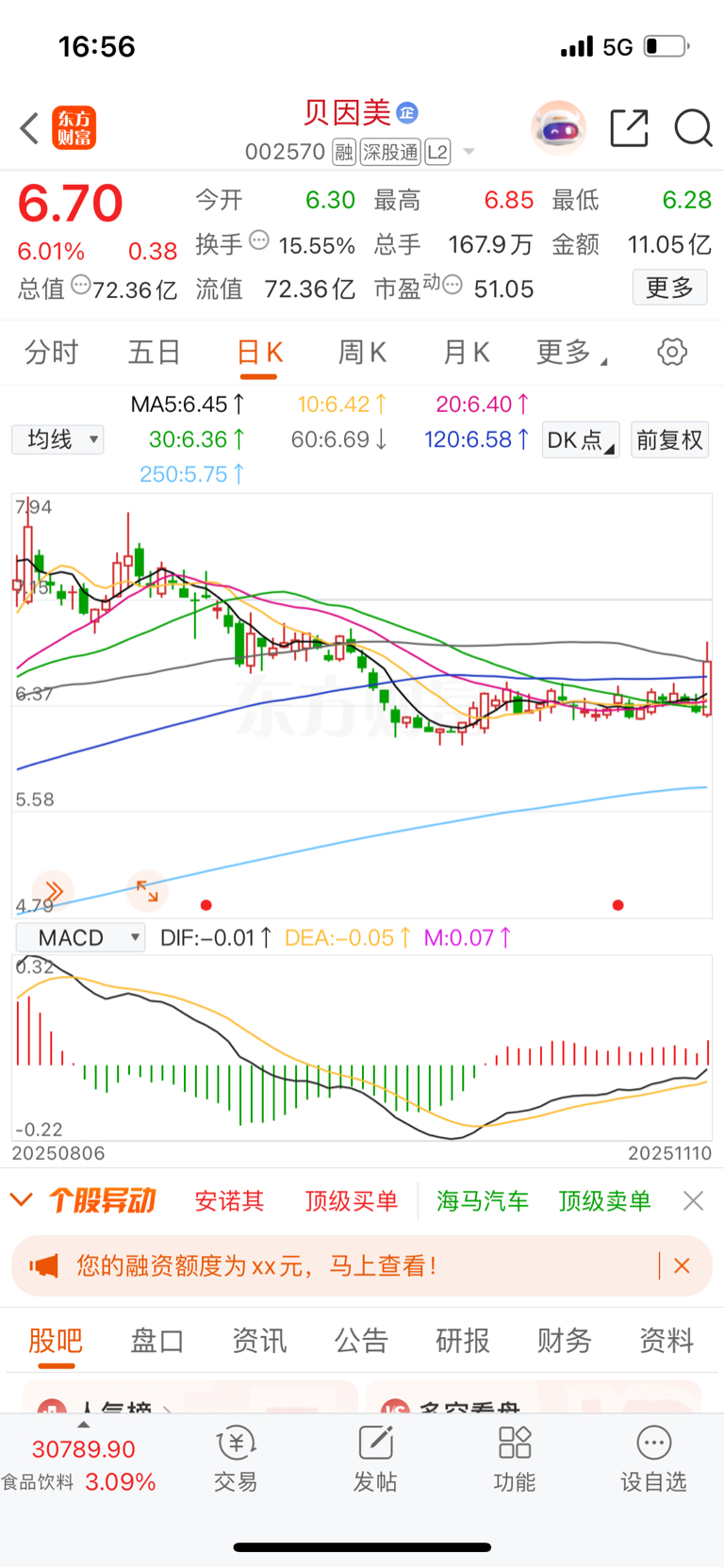Open the 均线 indicator dropdown
This screenshot has height=1568, width=724.
coord(58,439)
